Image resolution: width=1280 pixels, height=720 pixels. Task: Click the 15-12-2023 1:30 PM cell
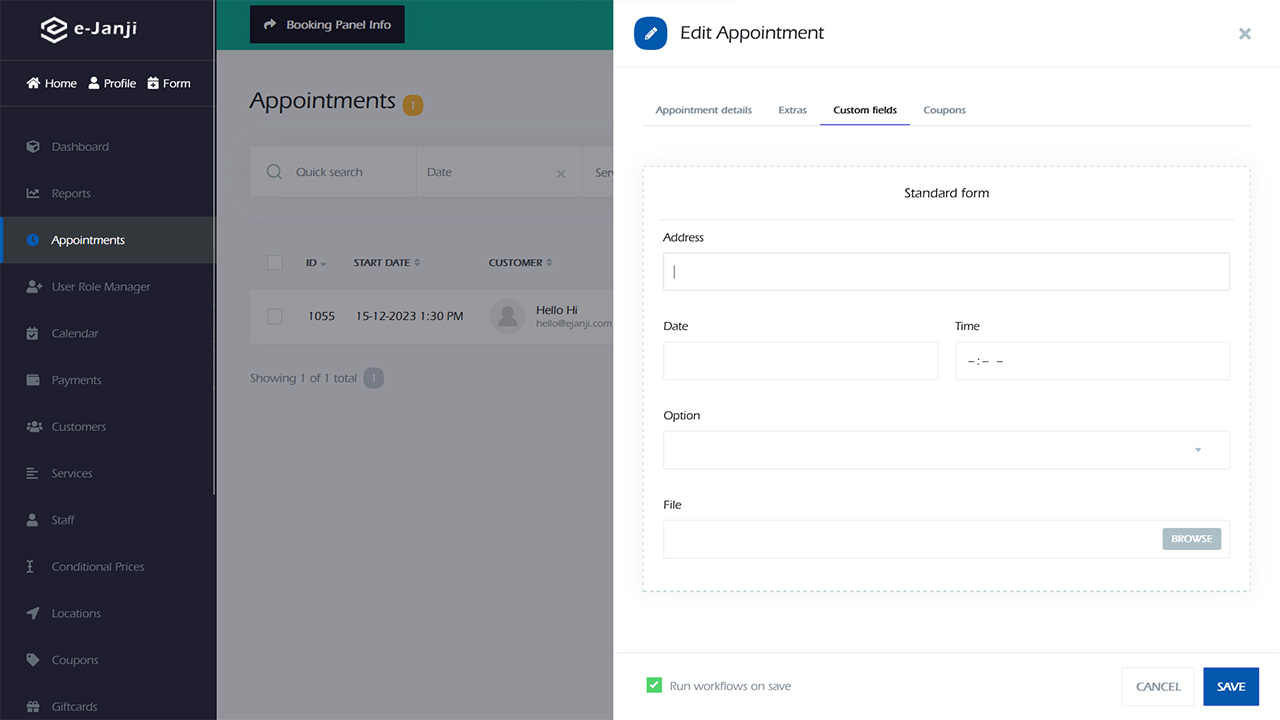pos(409,316)
